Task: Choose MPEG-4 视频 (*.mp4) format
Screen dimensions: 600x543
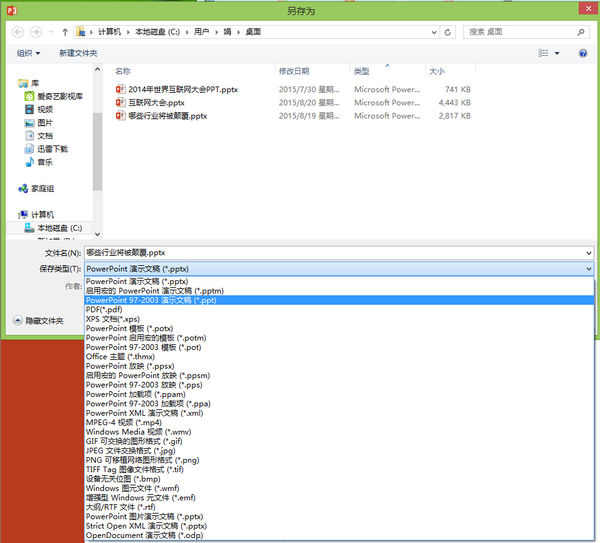Action: pos(339,422)
